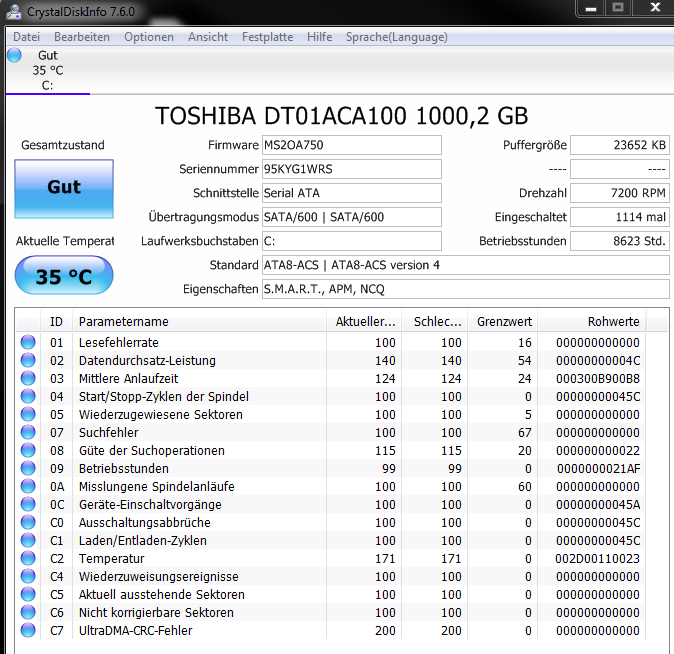
Task: Click the status orb for Laden/Entladen-Zyklen row
Action: tap(28, 540)
